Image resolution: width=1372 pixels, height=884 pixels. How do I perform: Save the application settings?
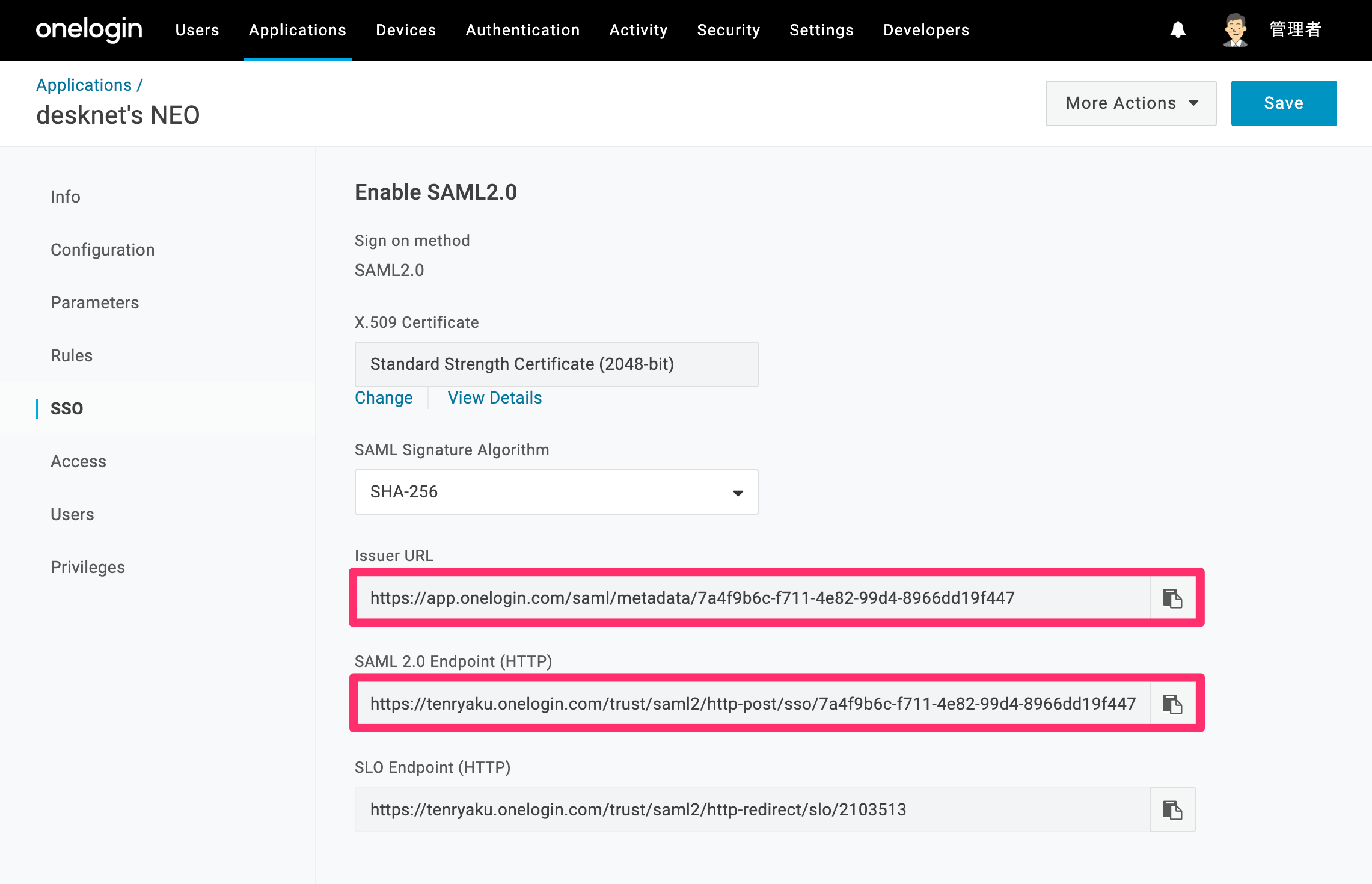point(1284,103)
